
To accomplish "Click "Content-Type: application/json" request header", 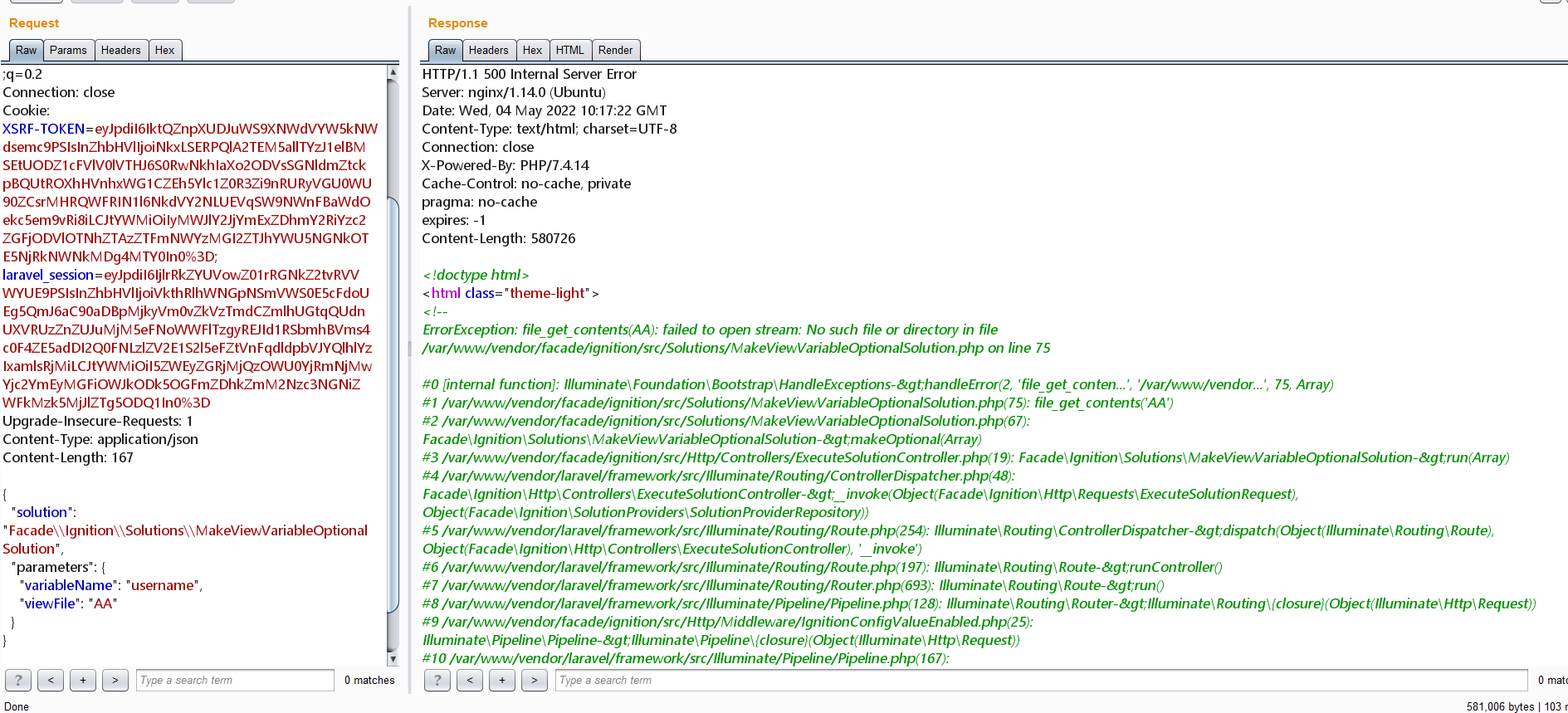I will (100, 439).
